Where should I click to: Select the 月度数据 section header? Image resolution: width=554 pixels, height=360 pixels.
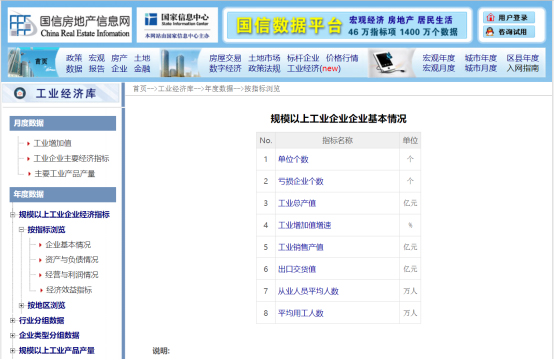(x=63, y=123)
